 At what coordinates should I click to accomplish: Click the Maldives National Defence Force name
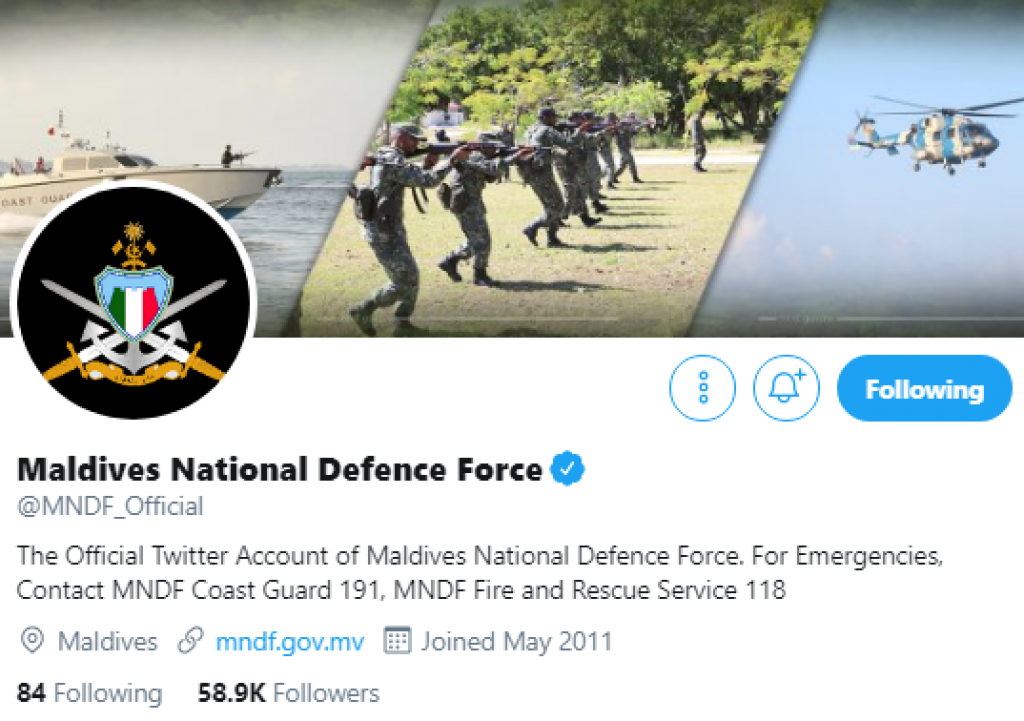point(280,468)
